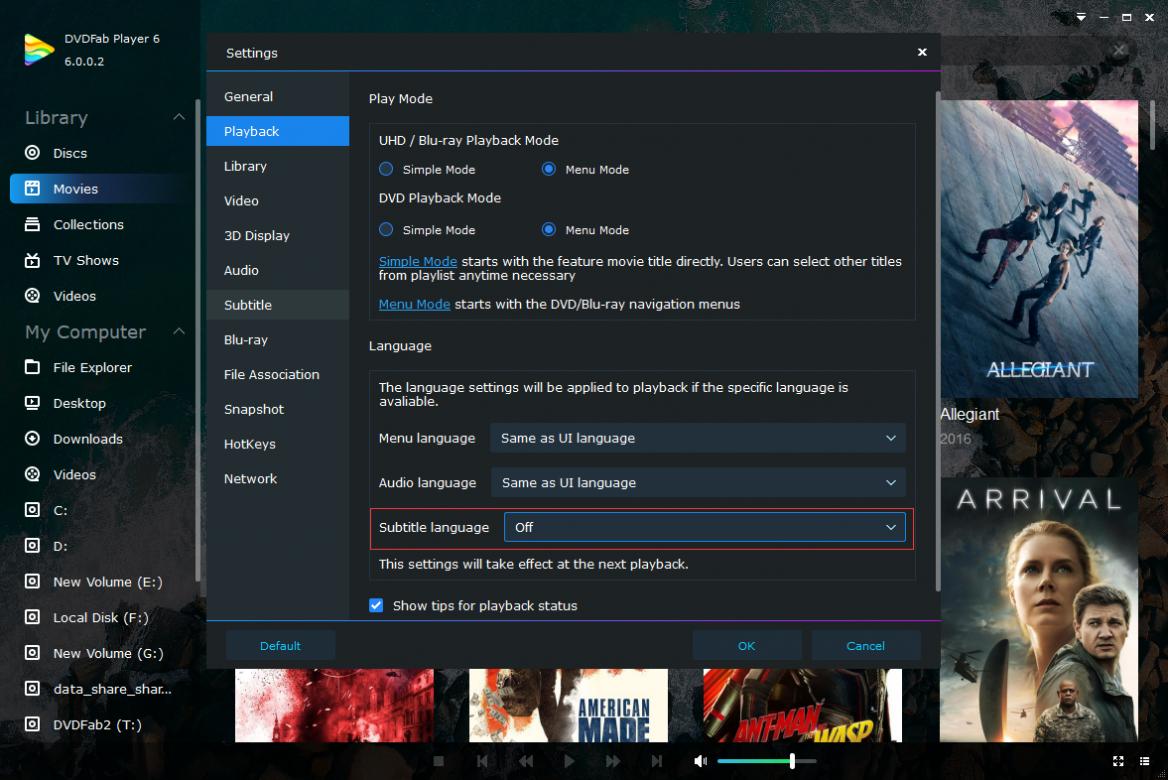Viewport: 1168px width, 780px height.
Task: Adjust the volume slider
Action: (767, 761)
